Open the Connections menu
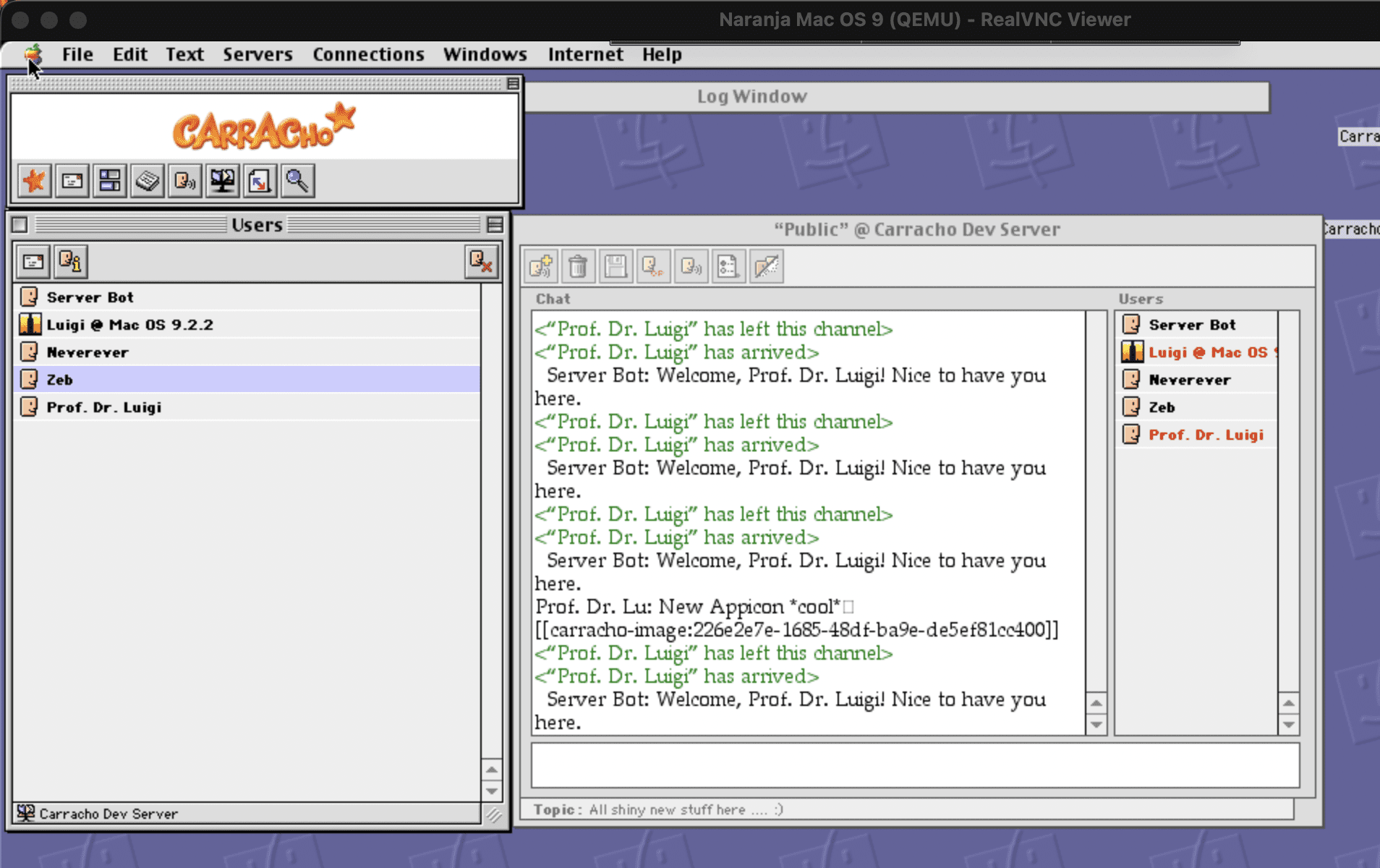The width and height of the screenshot is (1380, 868). pyautogui.click(x=368, y=54)
